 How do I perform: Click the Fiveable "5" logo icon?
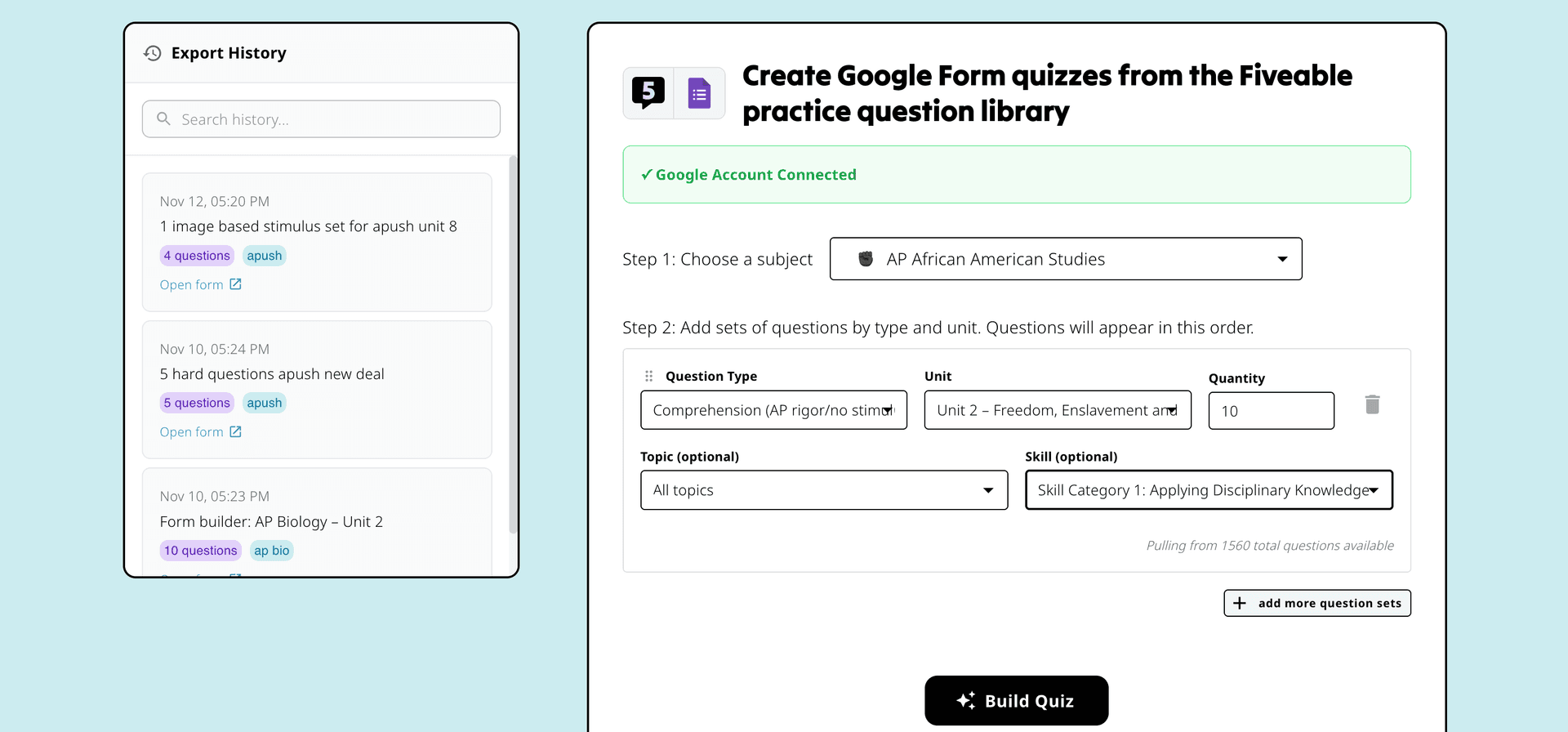647,92
